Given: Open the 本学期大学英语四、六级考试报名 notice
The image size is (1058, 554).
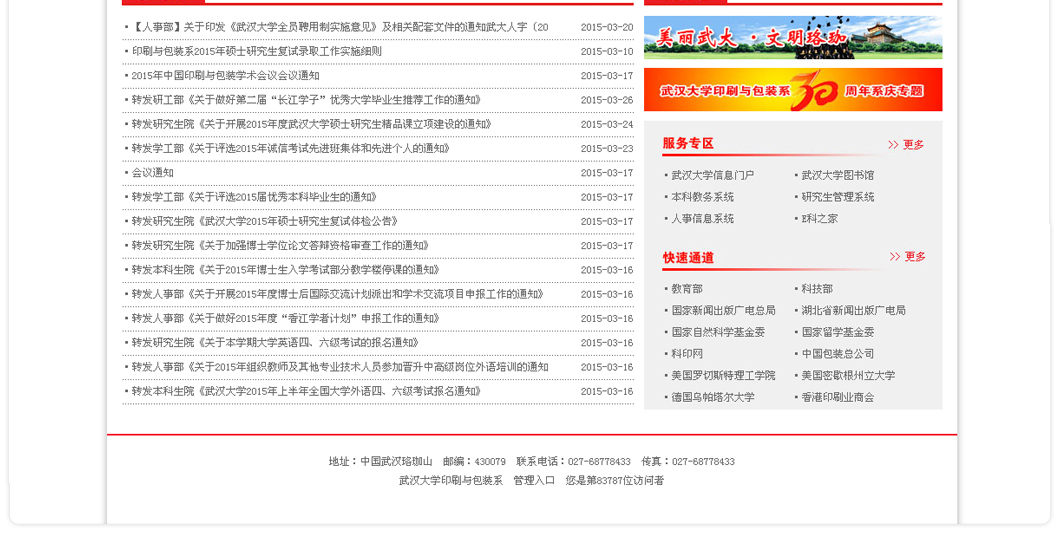Looking at the screenshot, I should (x=275, y=343).
